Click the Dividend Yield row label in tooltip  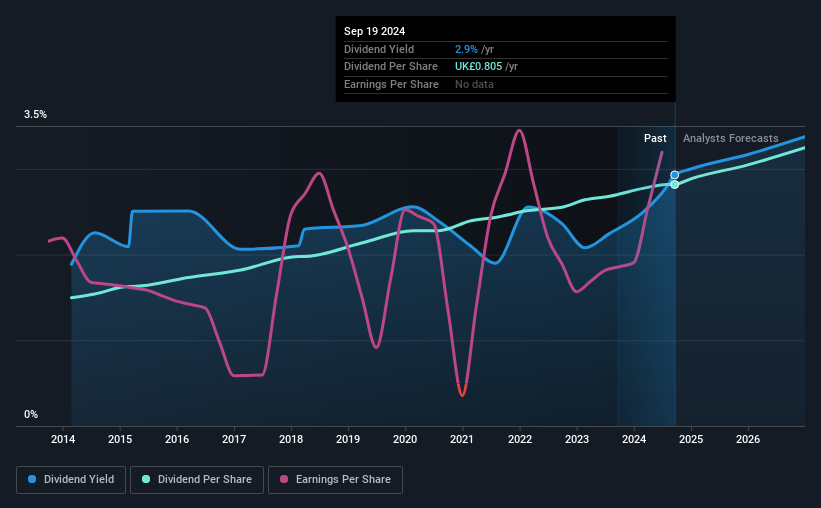pos(379,49)
